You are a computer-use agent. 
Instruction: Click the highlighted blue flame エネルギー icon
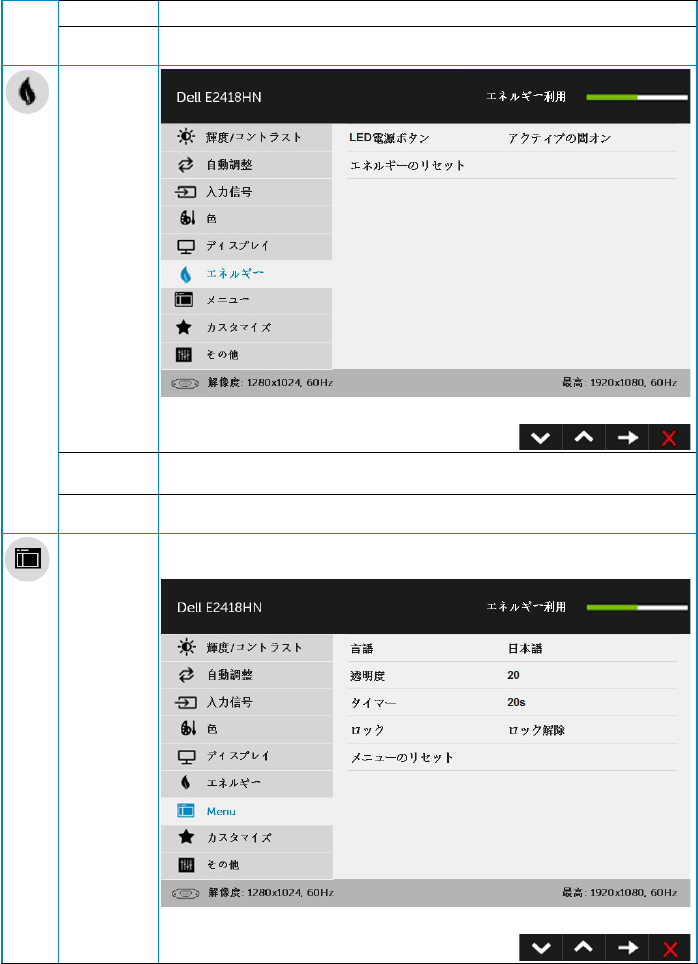[x=185, y=274]
